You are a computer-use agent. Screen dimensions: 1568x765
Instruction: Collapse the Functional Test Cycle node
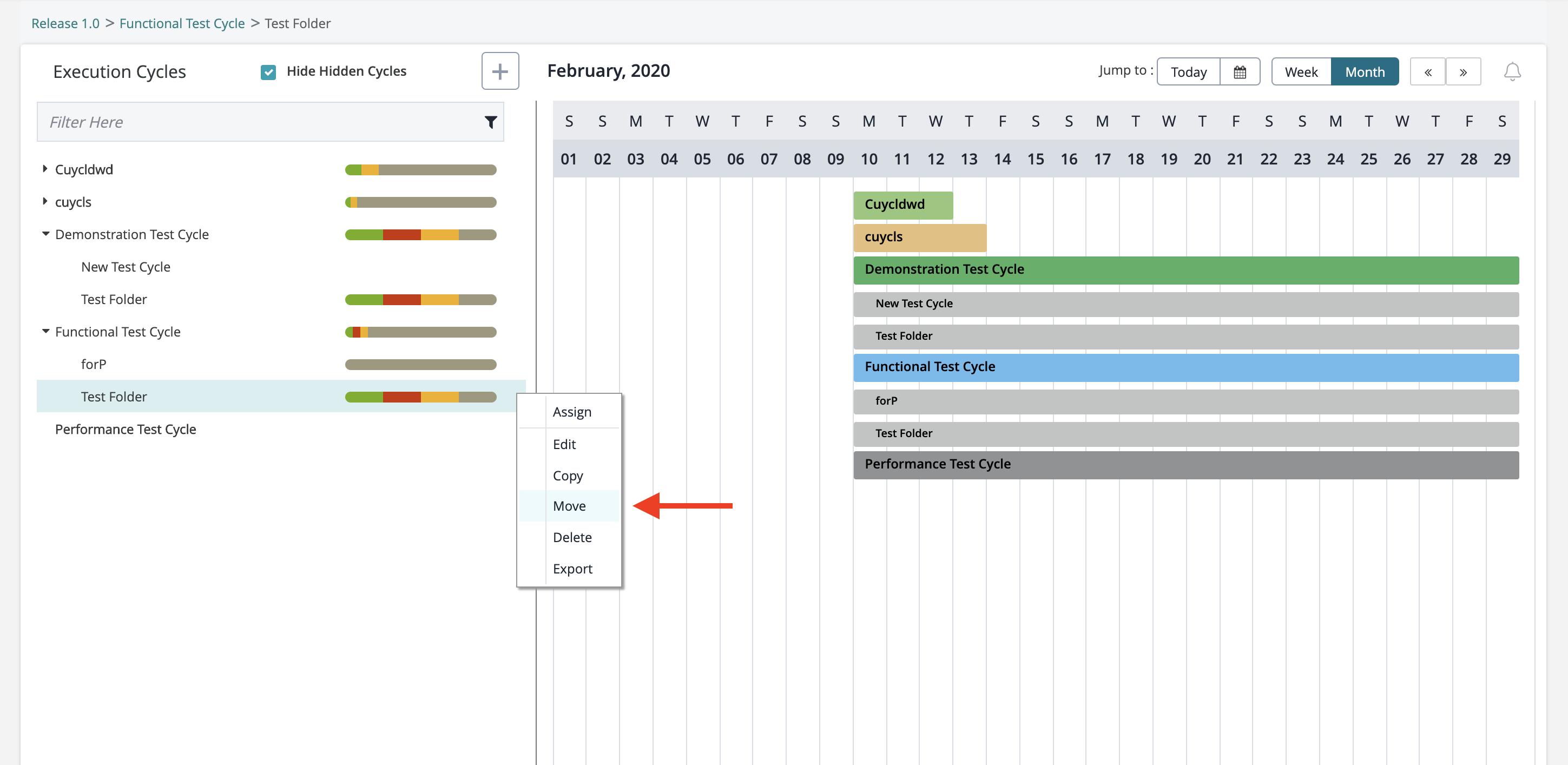45,331
